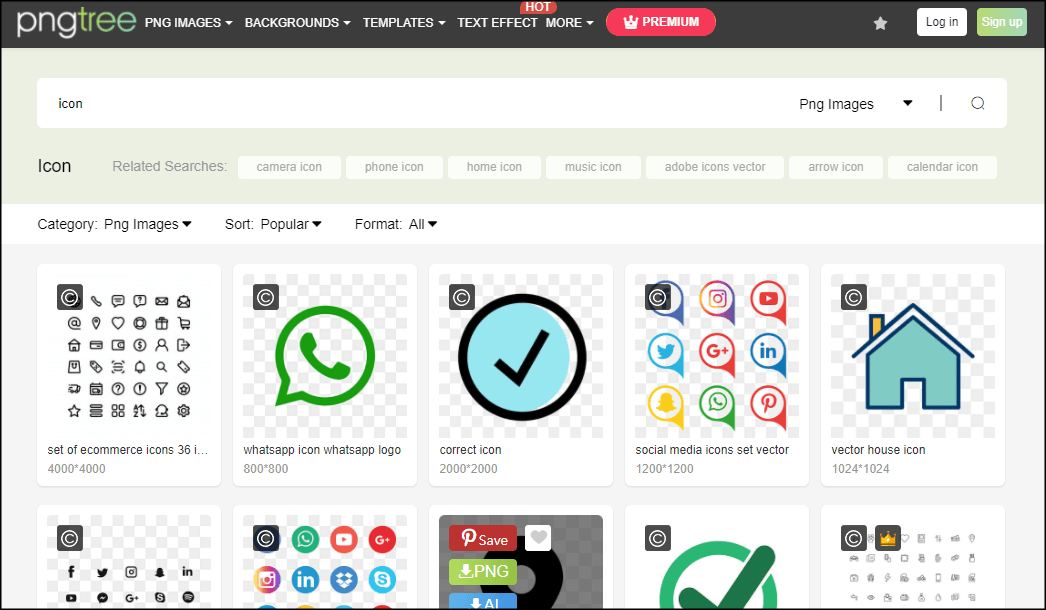Viewport: 1046px width, 610px height.
Task: Click copyright badge on green checkmark card
Action: (x=658, y=538)
